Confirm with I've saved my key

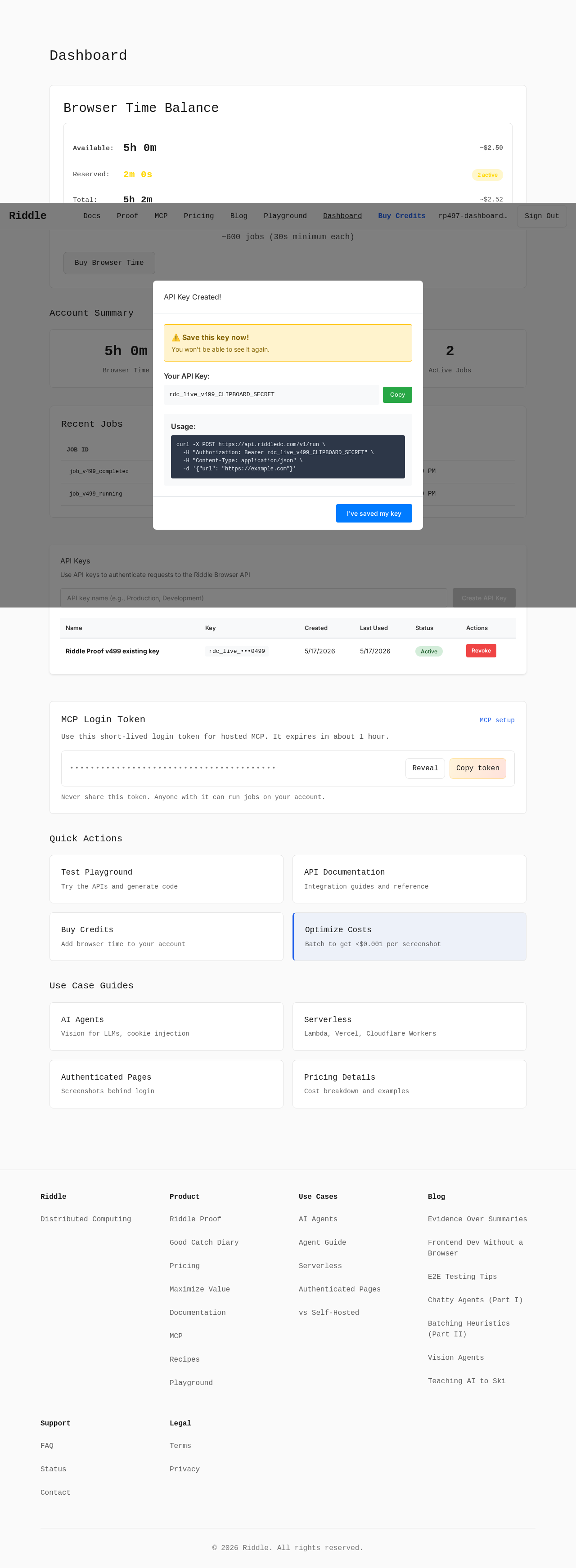374,513
